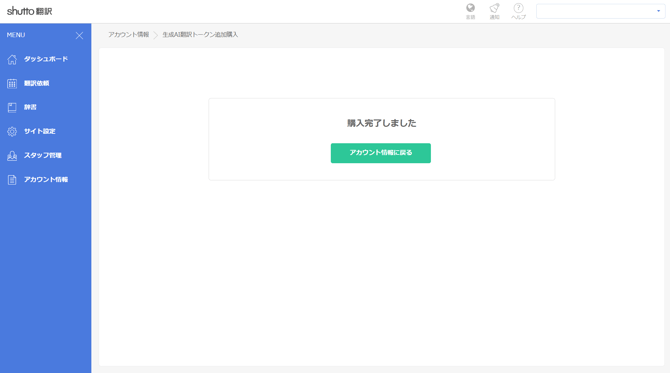This screenshot has width=670, height=373.
Task: Click 購入完了しました heading text
Action: [x=382, y=123]
